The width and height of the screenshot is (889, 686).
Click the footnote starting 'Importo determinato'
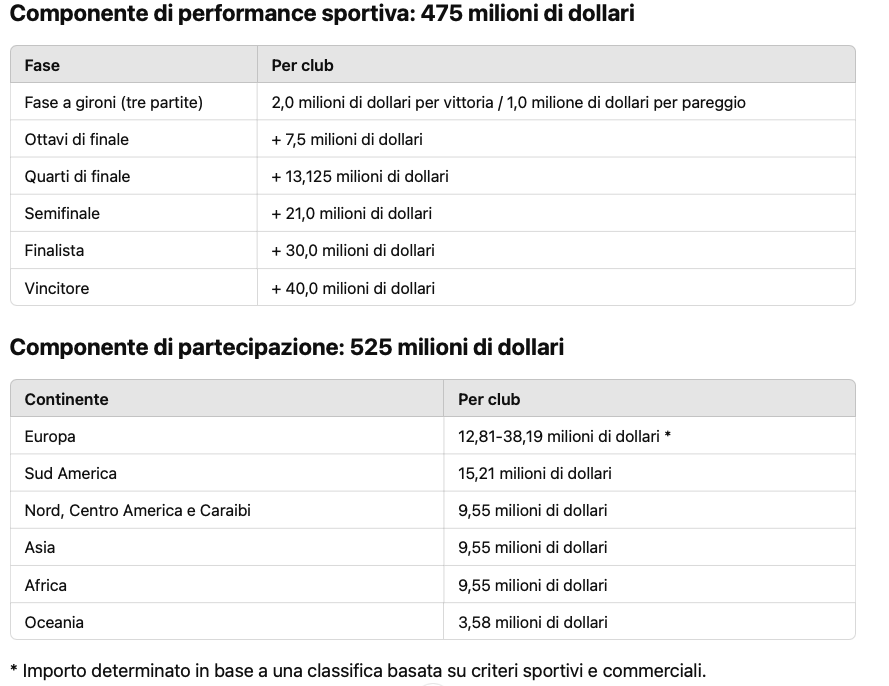coord(358,671)
